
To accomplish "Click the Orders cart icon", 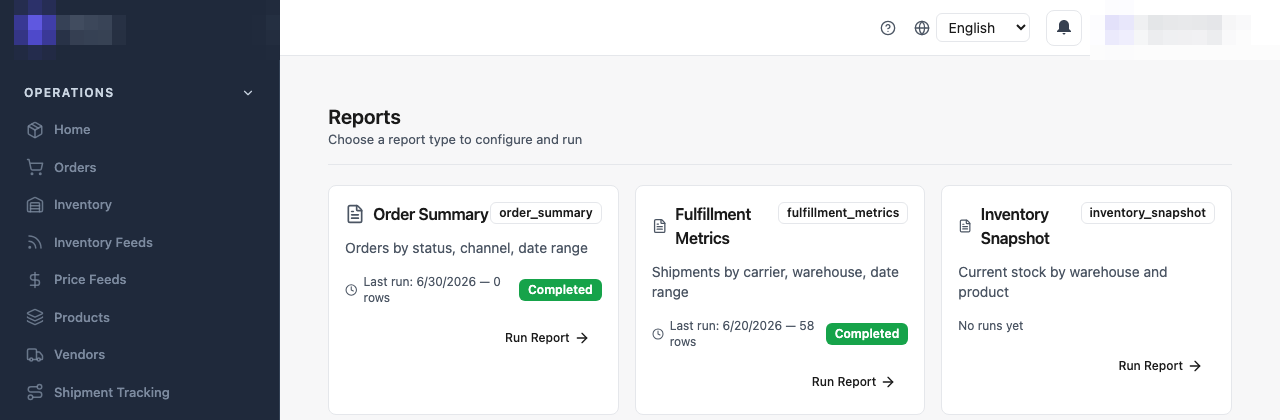I will pos(35,167).
